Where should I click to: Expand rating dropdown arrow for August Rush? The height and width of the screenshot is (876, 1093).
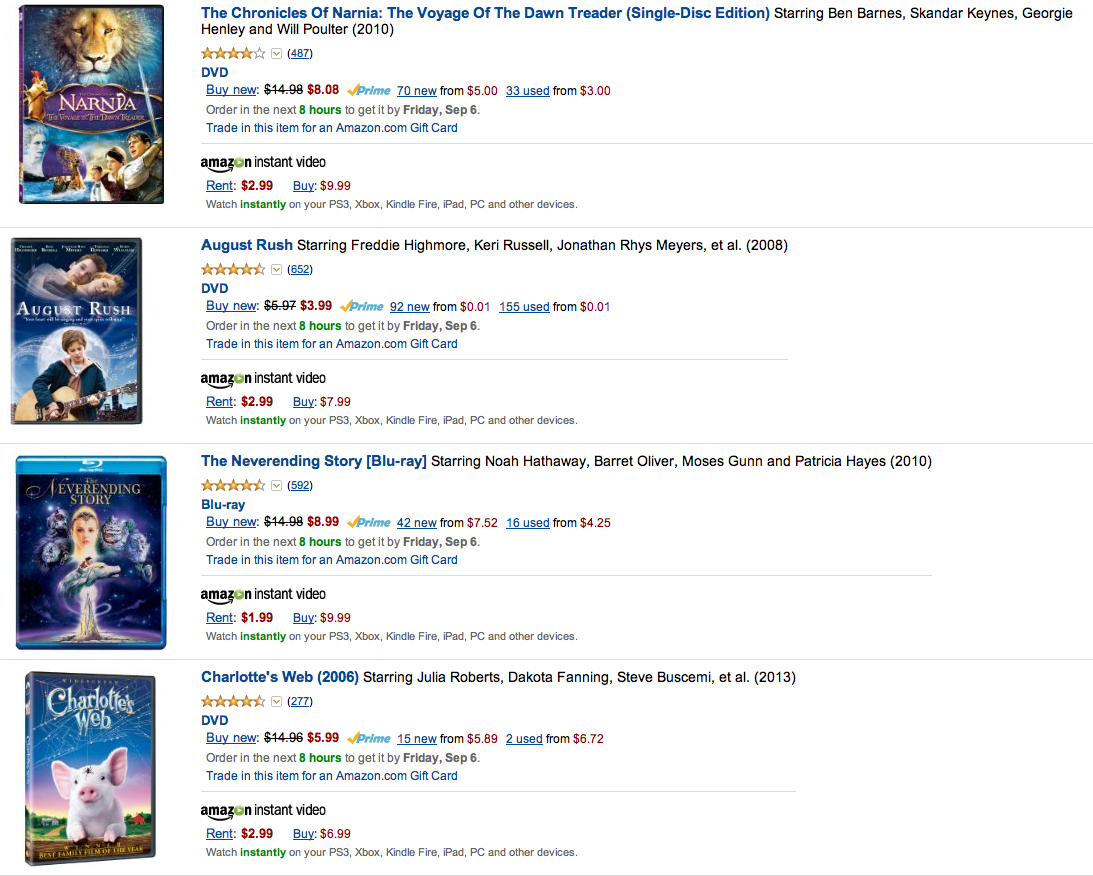click(x=277, y=269)
